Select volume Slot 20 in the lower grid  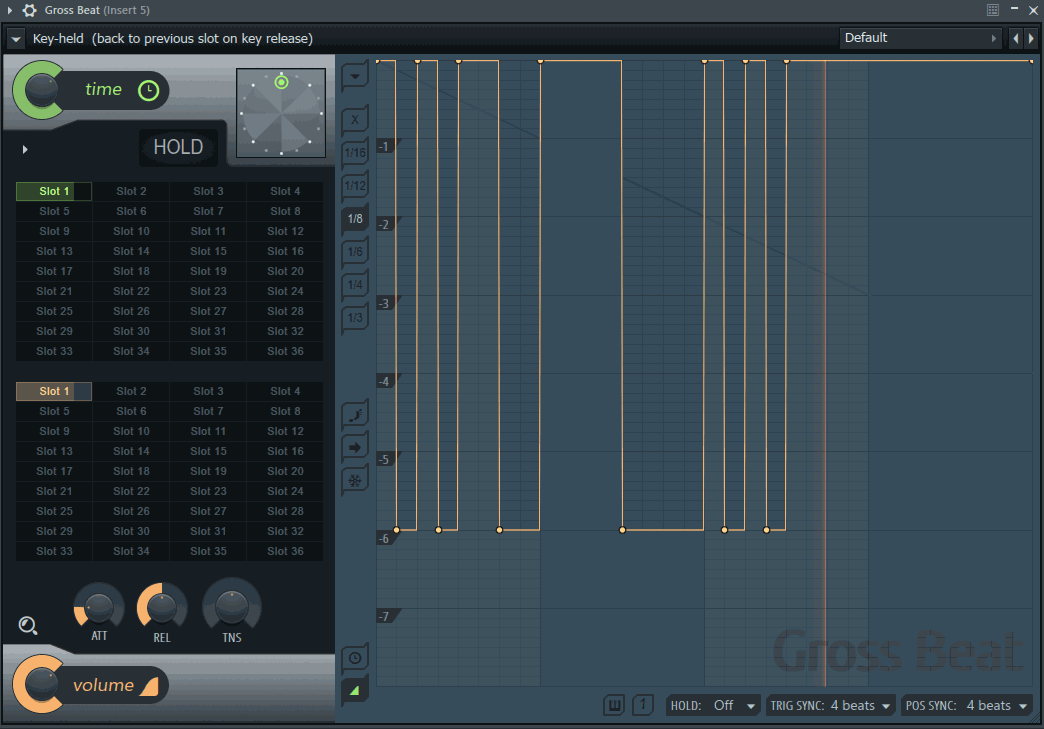coord(285,471)
